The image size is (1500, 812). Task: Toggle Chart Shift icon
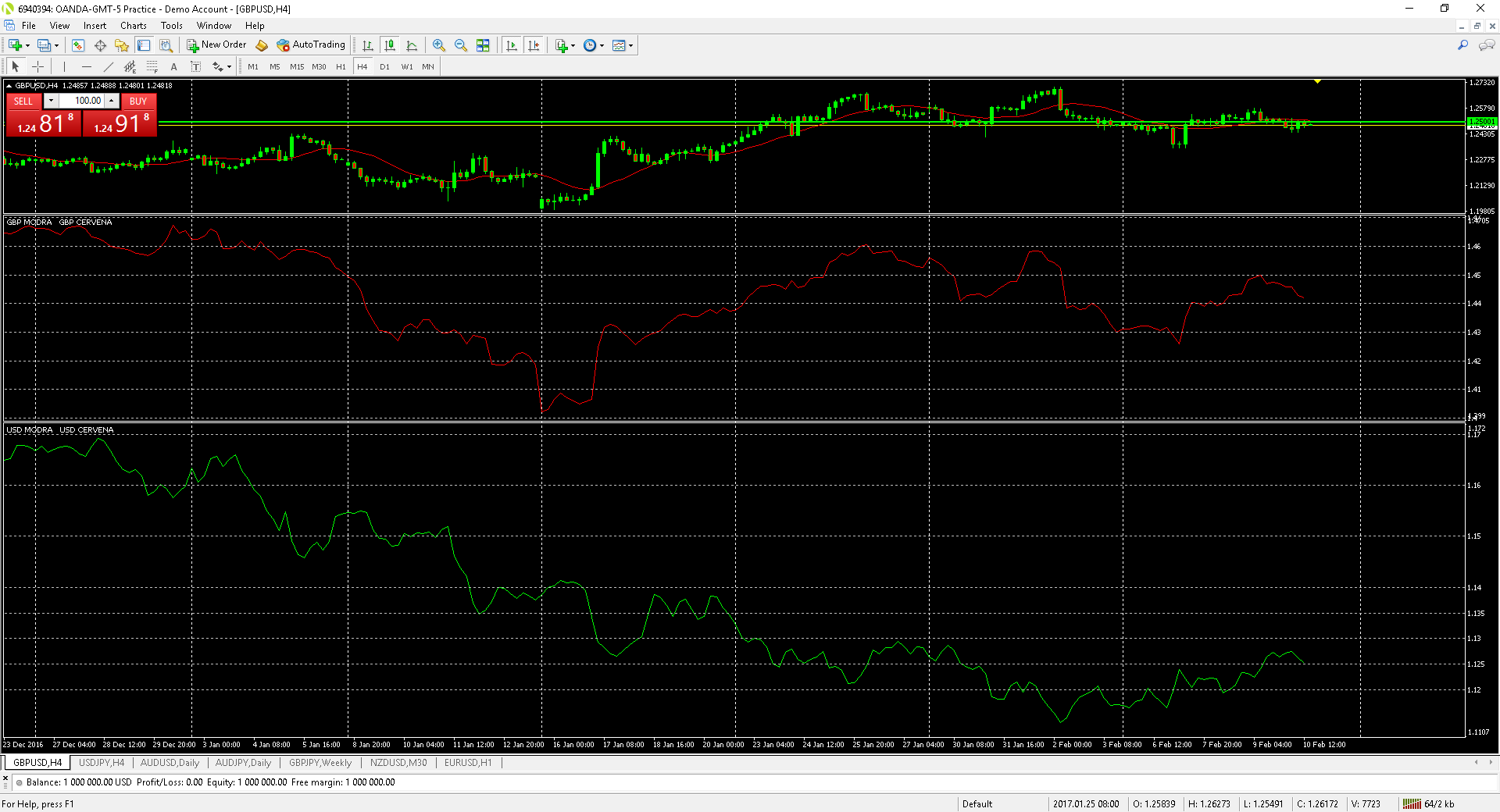click(x=534, y=45)
